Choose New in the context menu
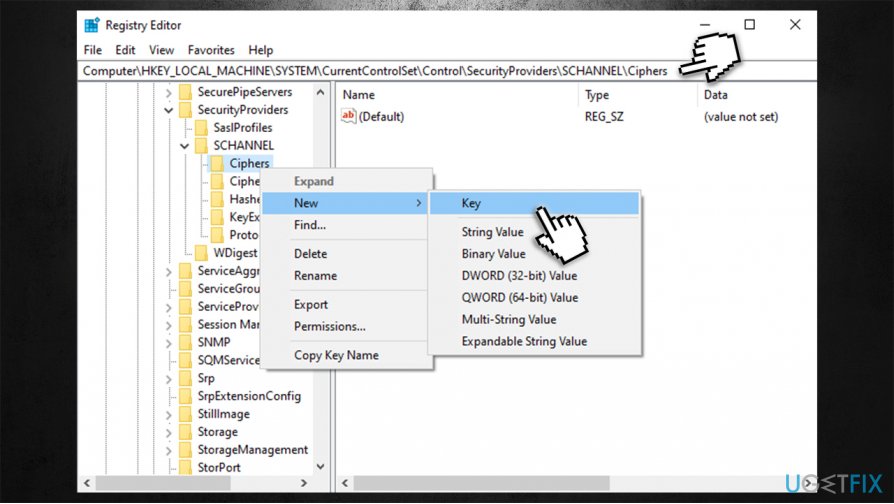This screenshot has width=894, height=504. [x=344, y=203]
